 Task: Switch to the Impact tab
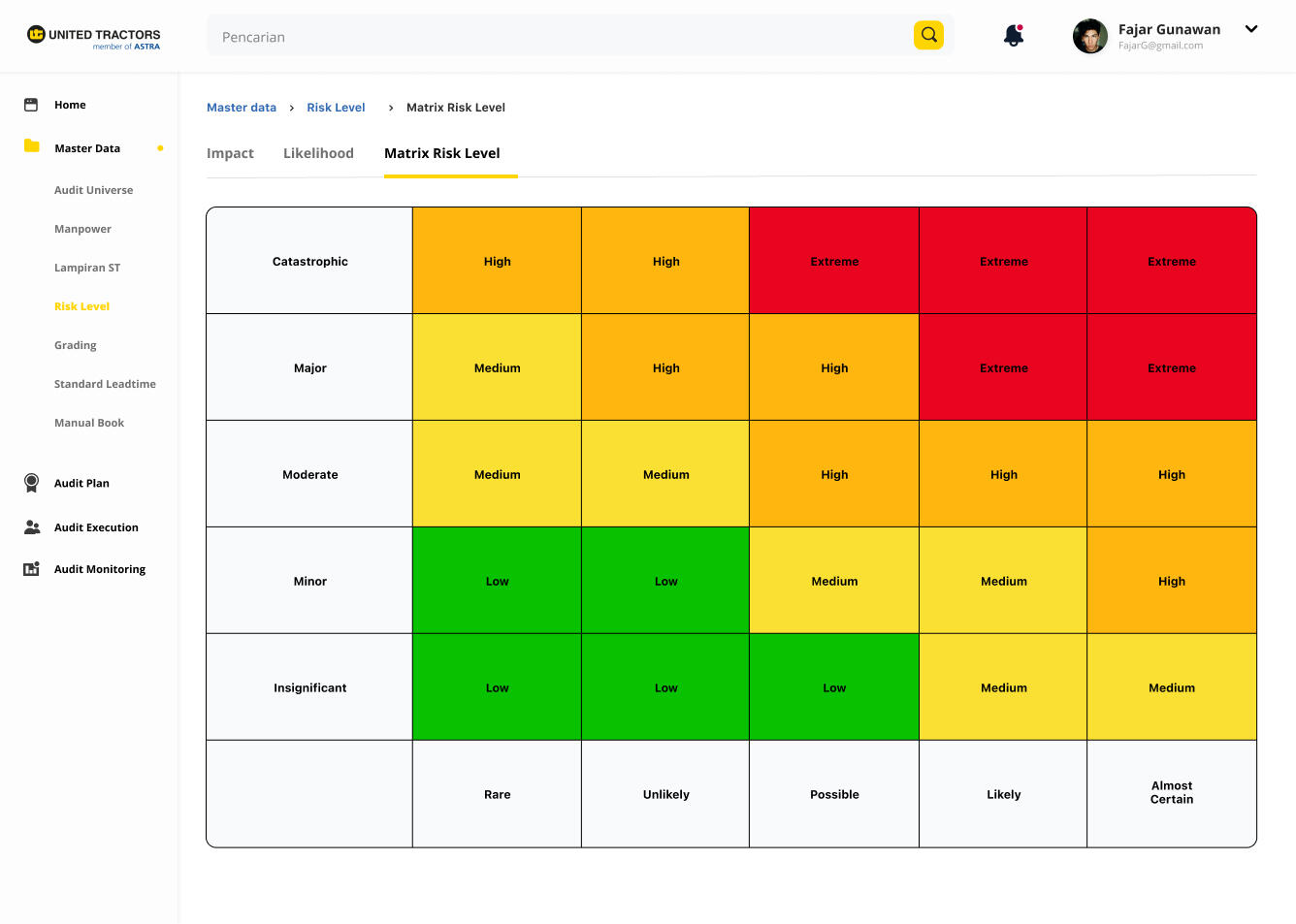coord(230,153)
